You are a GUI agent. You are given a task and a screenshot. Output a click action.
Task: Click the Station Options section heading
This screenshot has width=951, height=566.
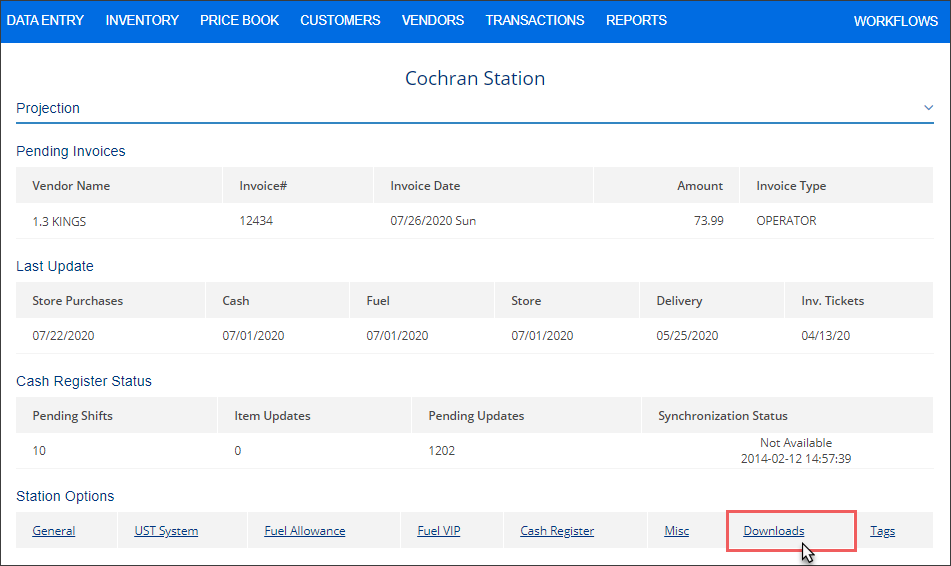[65, 496]
